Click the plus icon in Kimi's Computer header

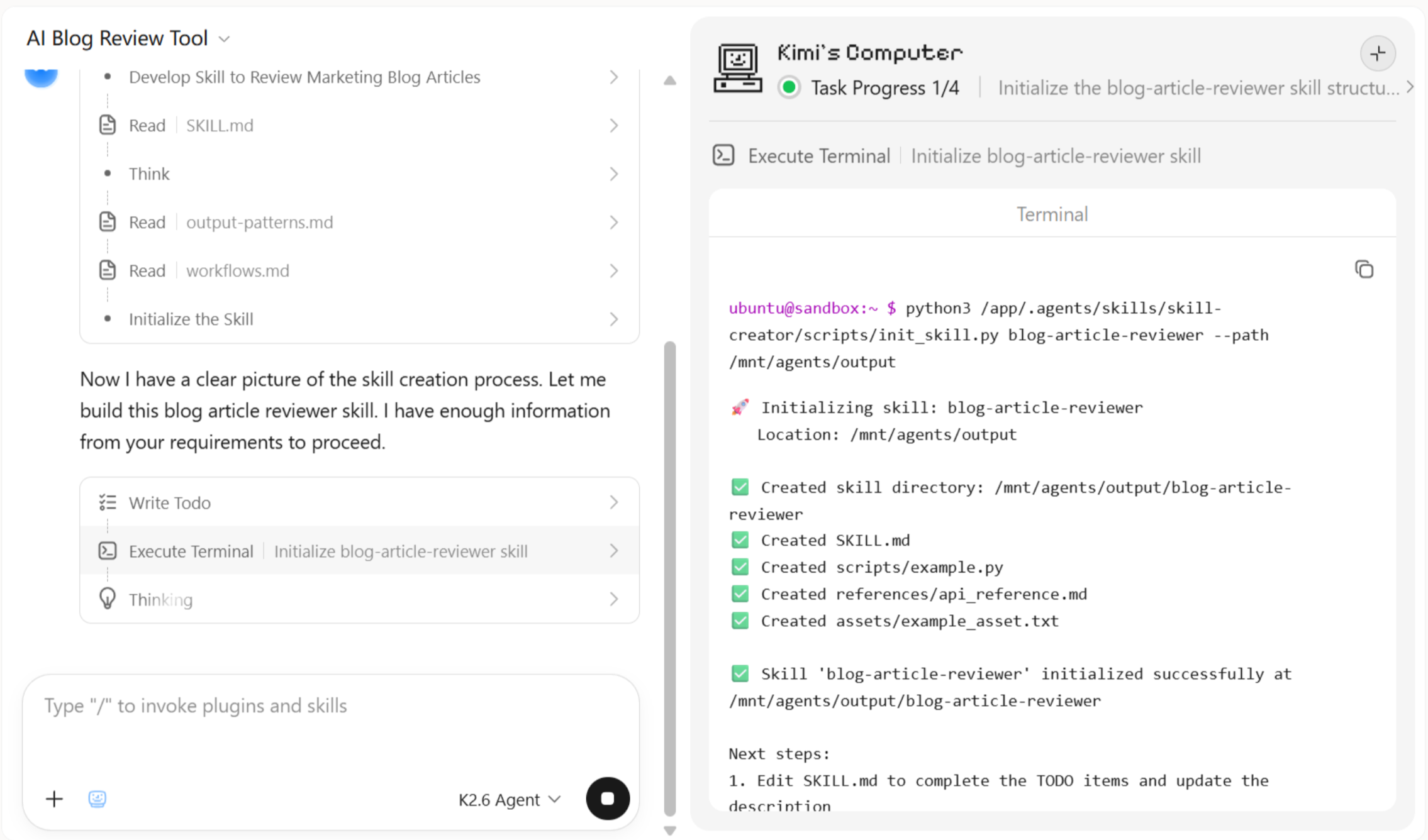1378,53
